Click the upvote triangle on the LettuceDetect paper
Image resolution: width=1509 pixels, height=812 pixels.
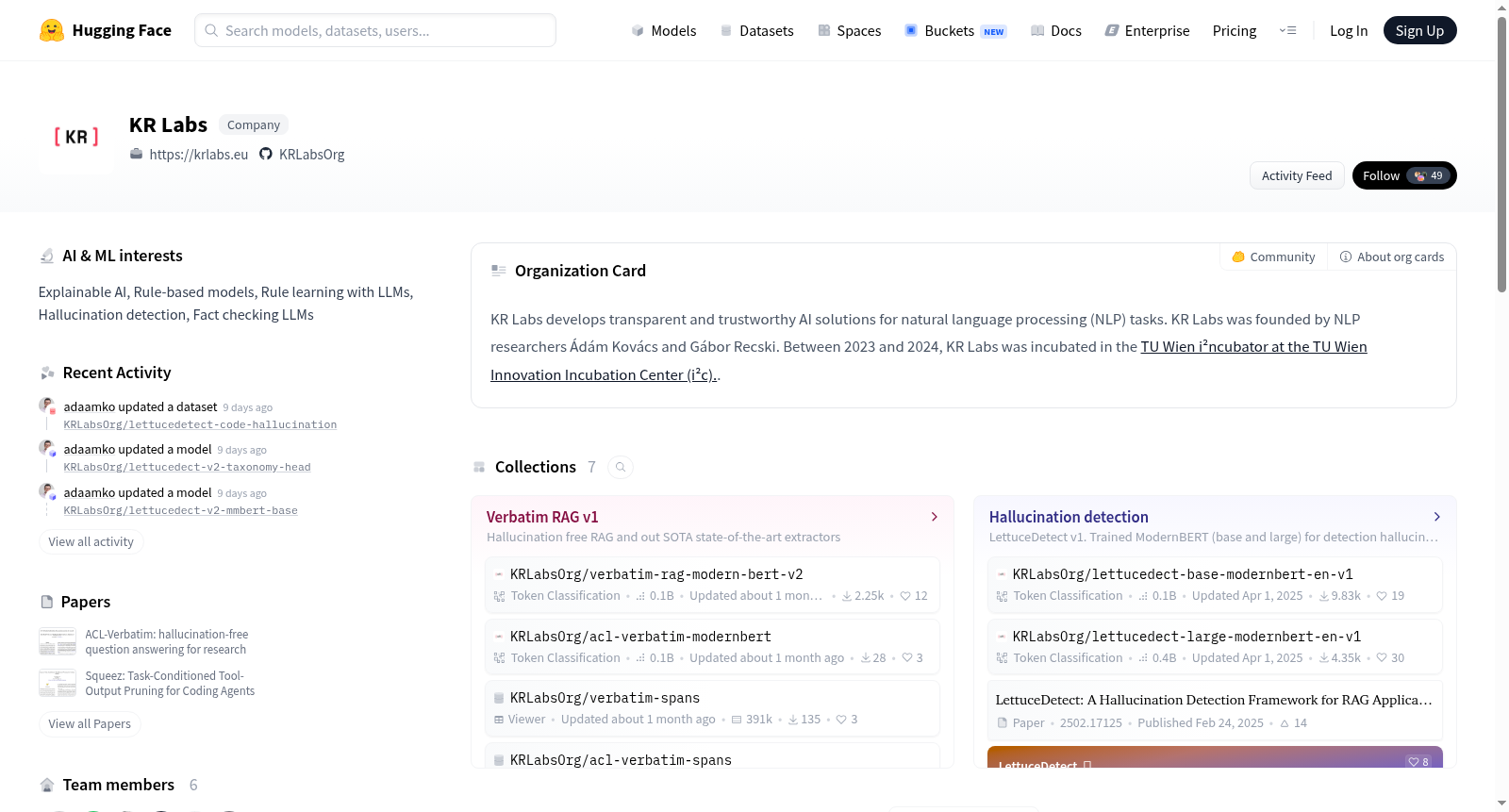pos(1285,723)
